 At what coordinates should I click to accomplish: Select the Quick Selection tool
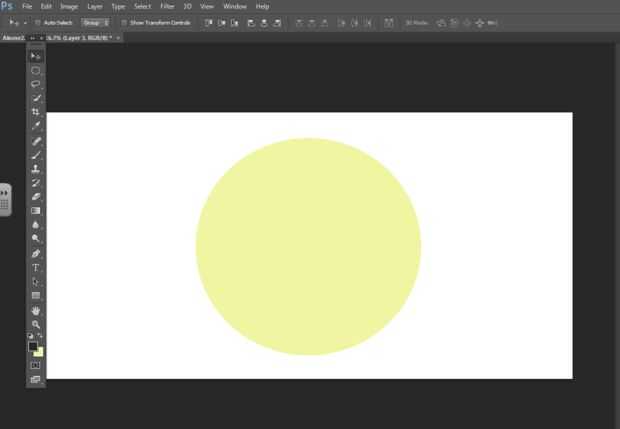pyautogui.click(x=36, y=98)
